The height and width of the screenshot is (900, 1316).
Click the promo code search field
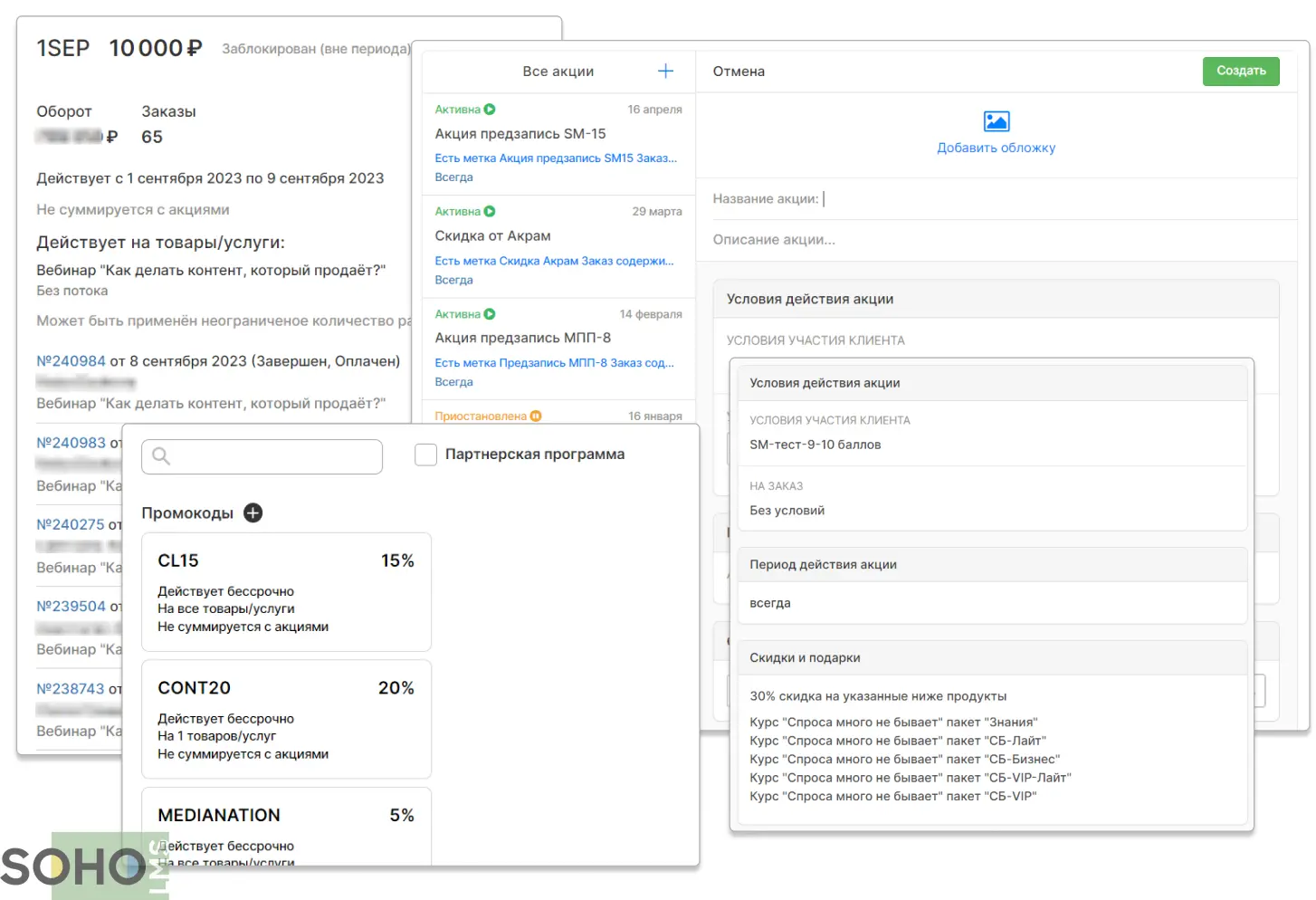coord(262,456)
